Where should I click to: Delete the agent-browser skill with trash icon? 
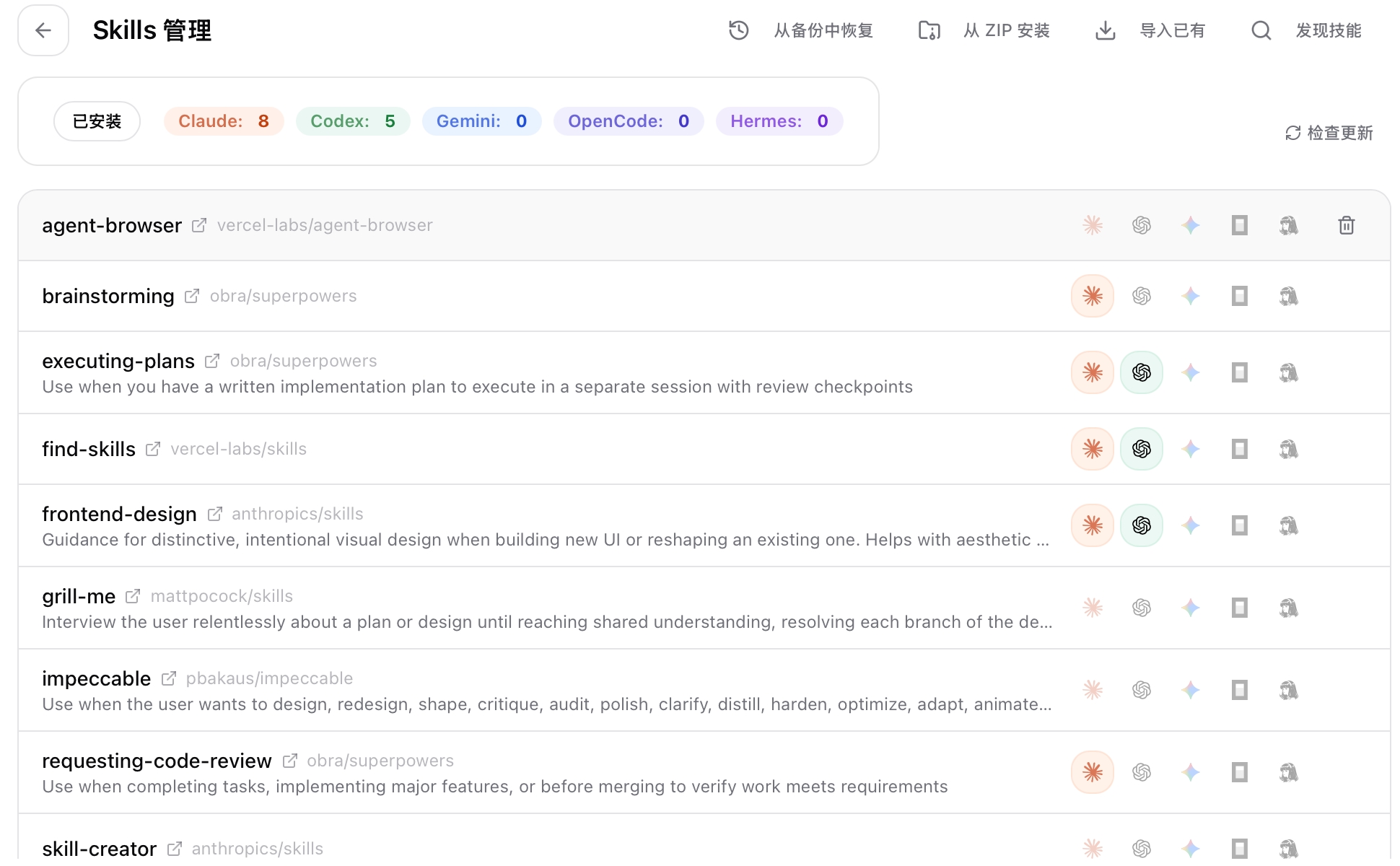pyautogui.click(x=1347, y=225)
